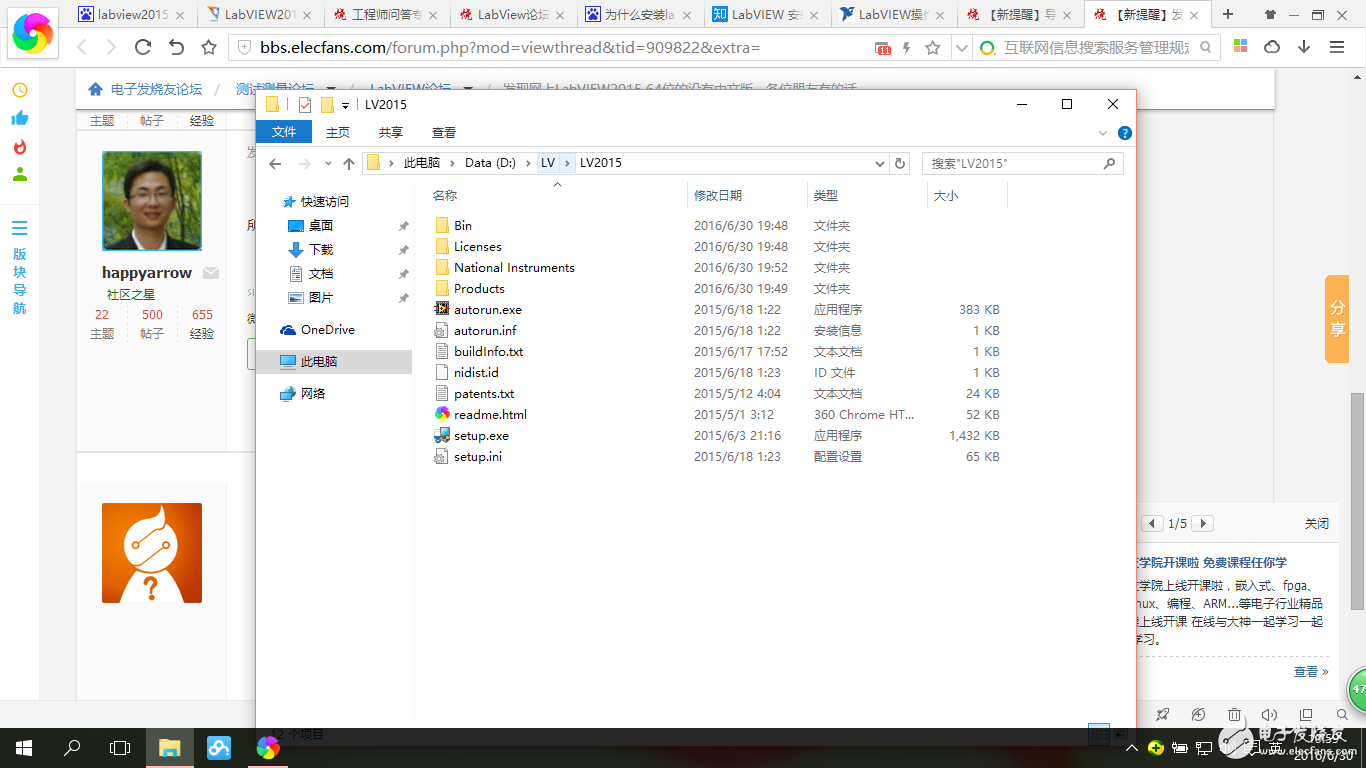1366x768 pixels.
Task: Open browser address bar dropdown arrow
Action: (x=961, y=48)
